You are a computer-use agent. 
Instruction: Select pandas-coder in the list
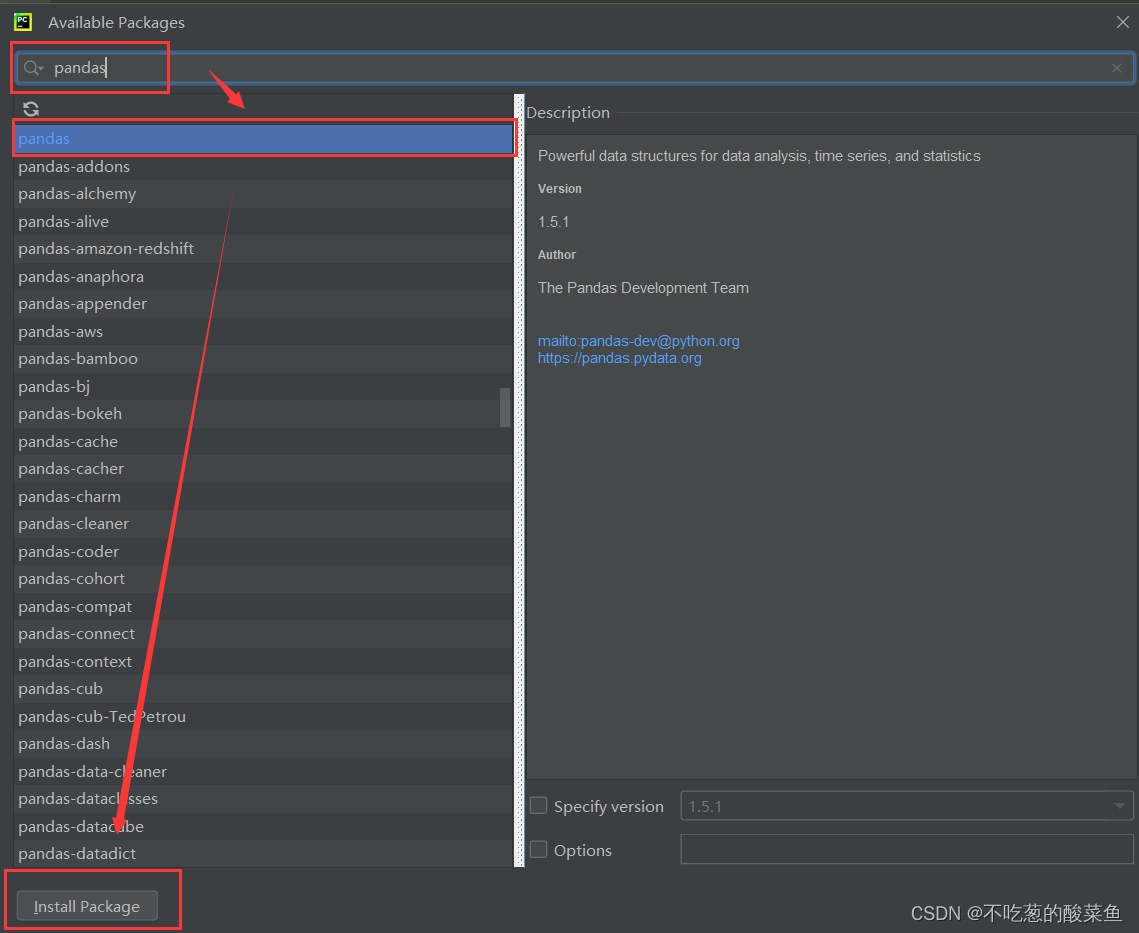pyautogui.click(x=263, y=552)
